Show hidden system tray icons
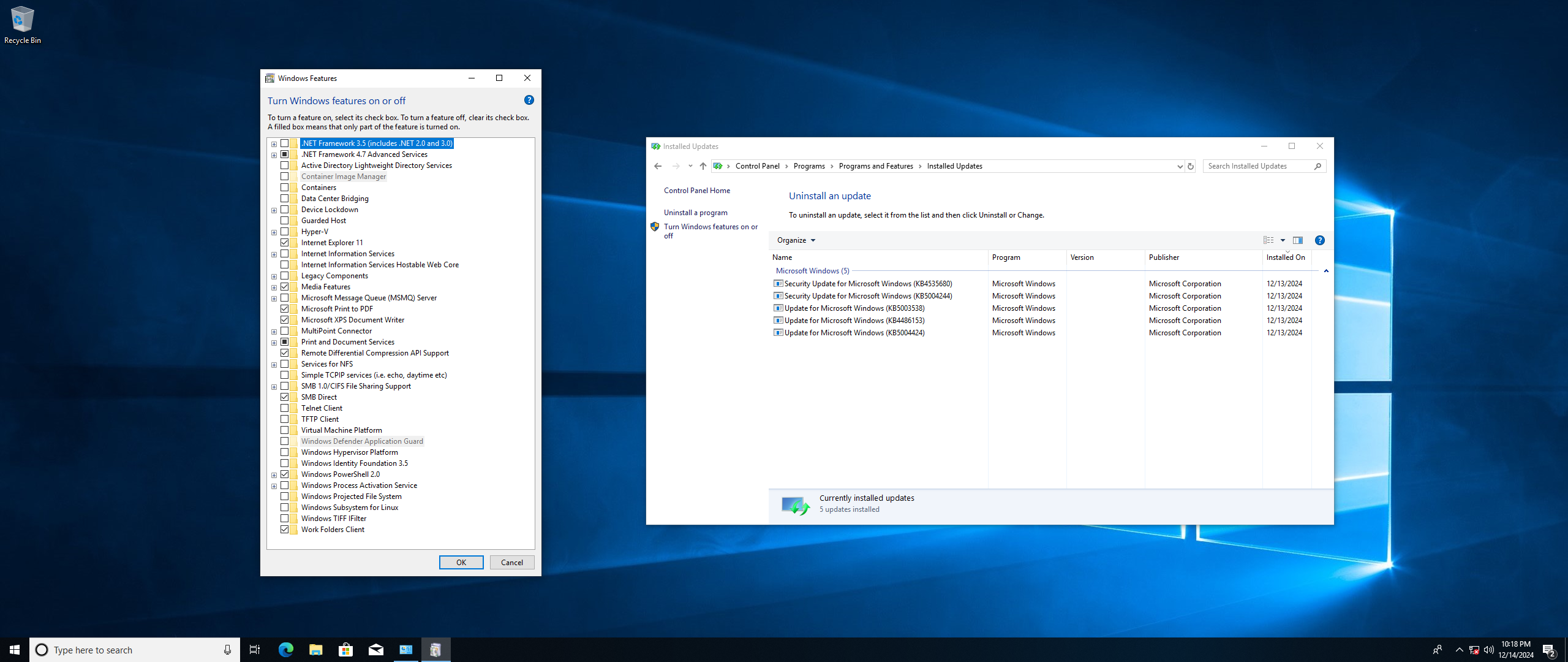 pyautogui.click(x=1460, y=650)
